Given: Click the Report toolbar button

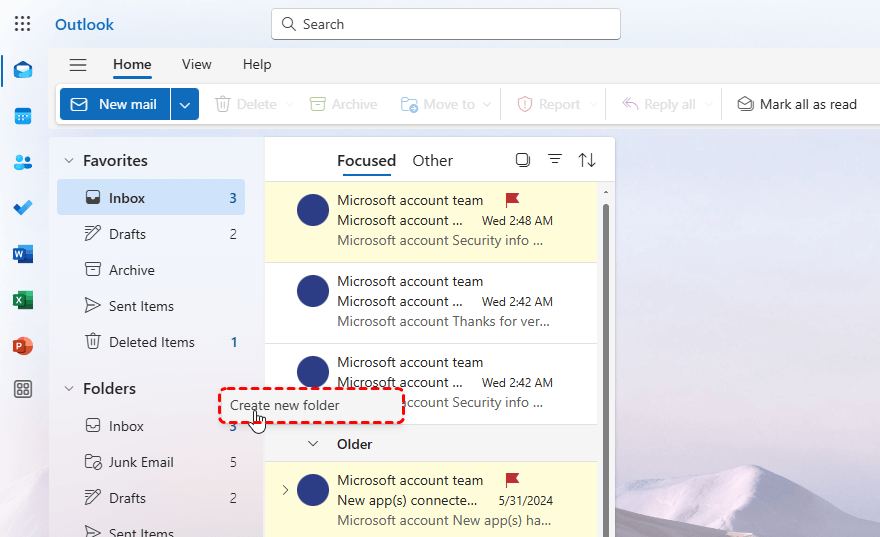Looking at the screenshot, I should [549, 104].
